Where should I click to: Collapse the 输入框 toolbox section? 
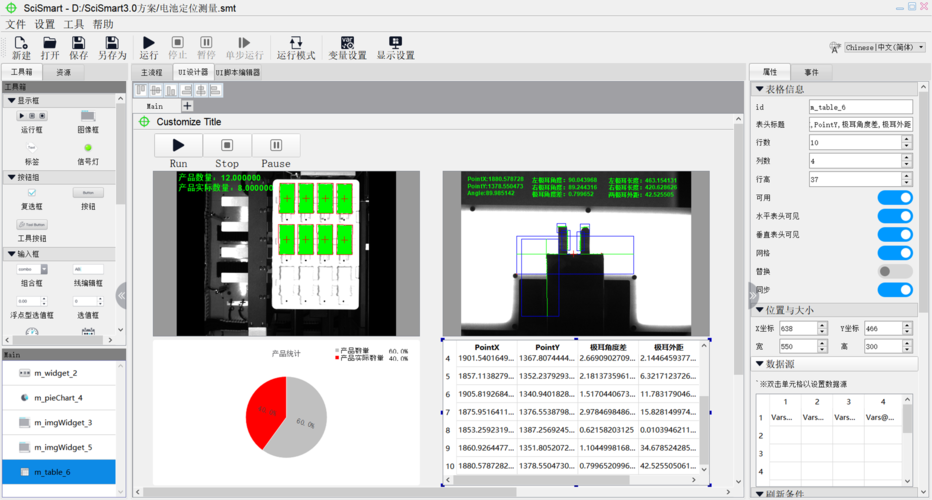[12, 254]
